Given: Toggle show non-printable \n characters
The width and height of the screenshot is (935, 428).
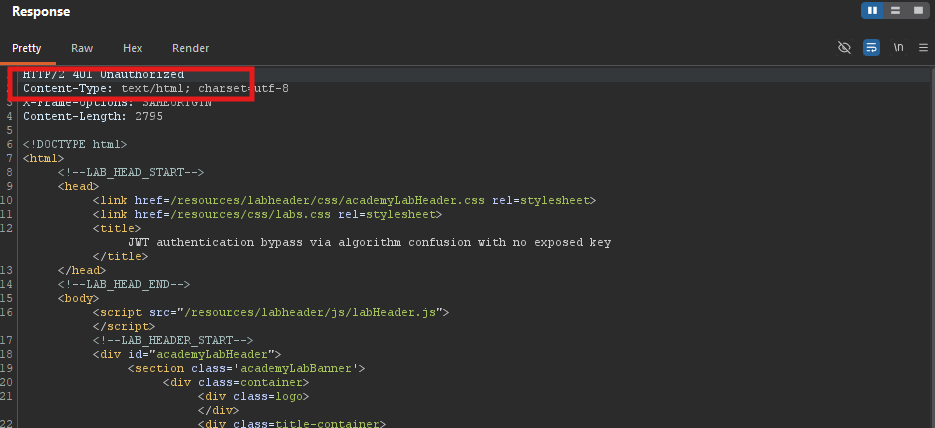Looking at the screenshot, I should pos(898,48).
